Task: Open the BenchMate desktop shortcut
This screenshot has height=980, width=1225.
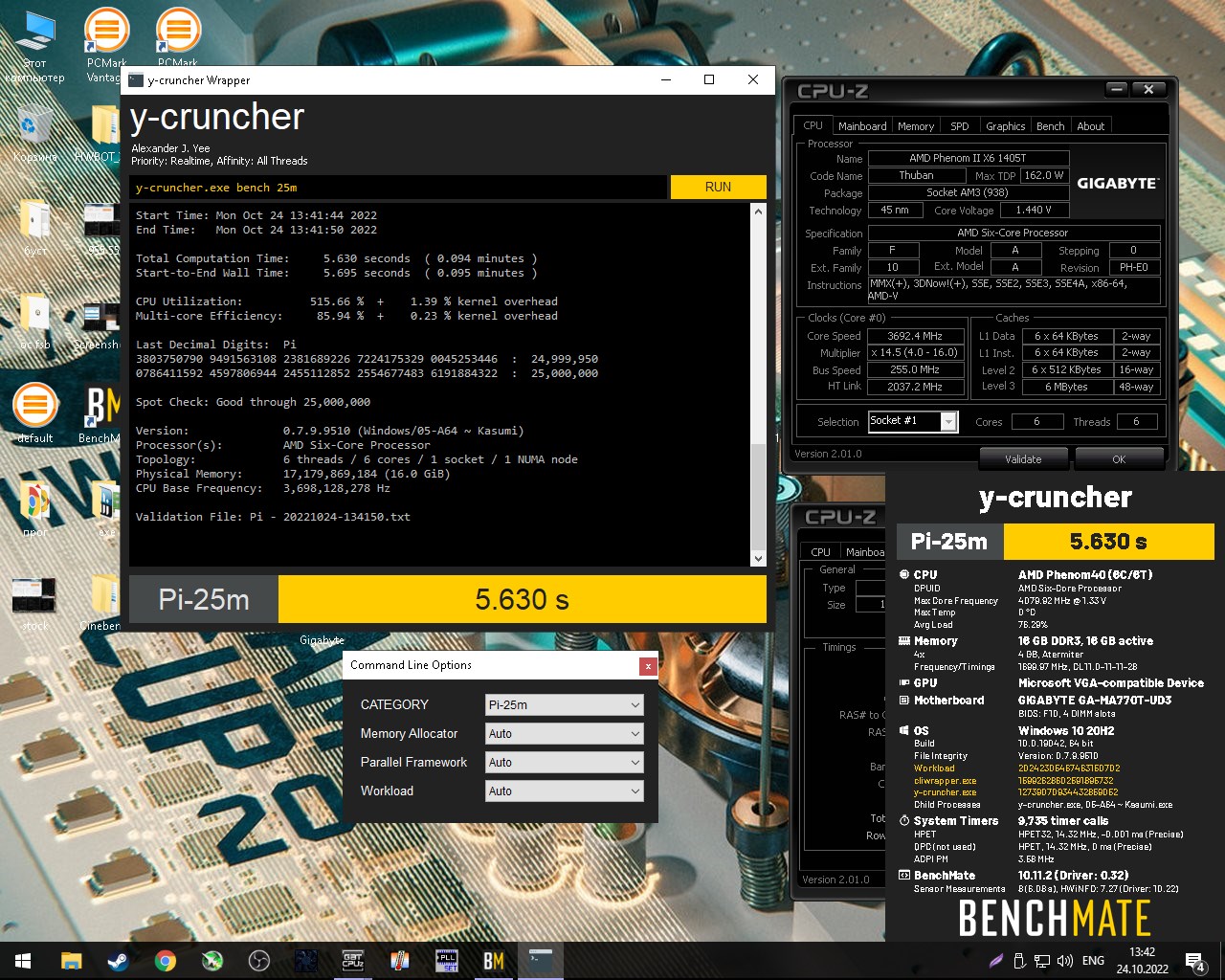Action: pyautogui.click(x=100, y=413)
